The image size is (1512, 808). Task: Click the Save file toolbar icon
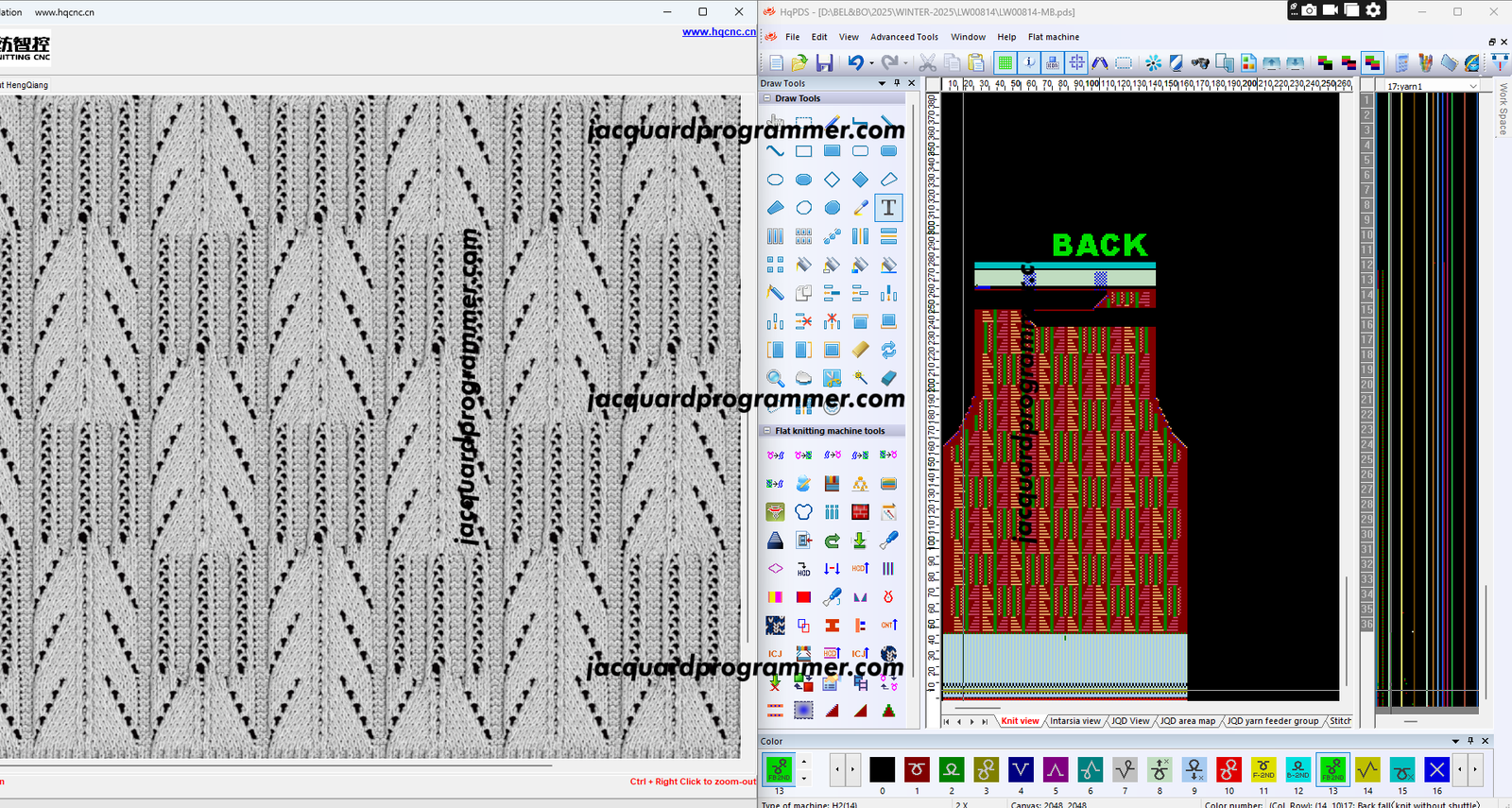(824, 63)
